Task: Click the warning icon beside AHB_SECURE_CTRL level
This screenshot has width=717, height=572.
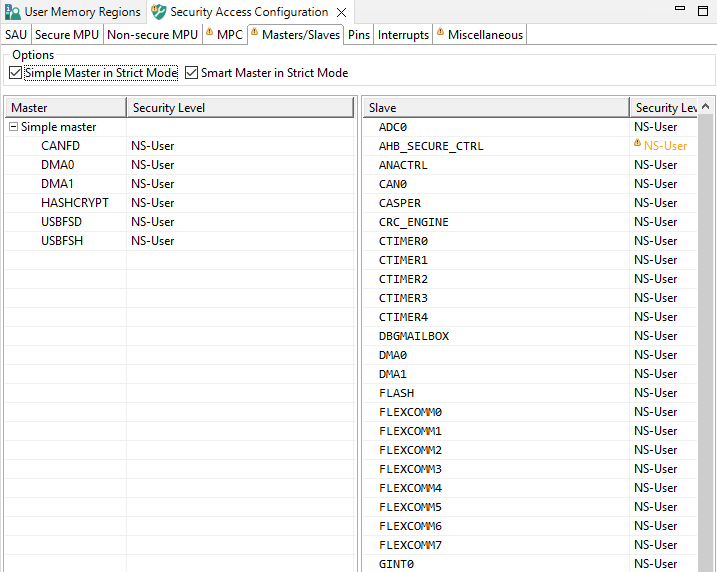Action: (x=637, y=145)
